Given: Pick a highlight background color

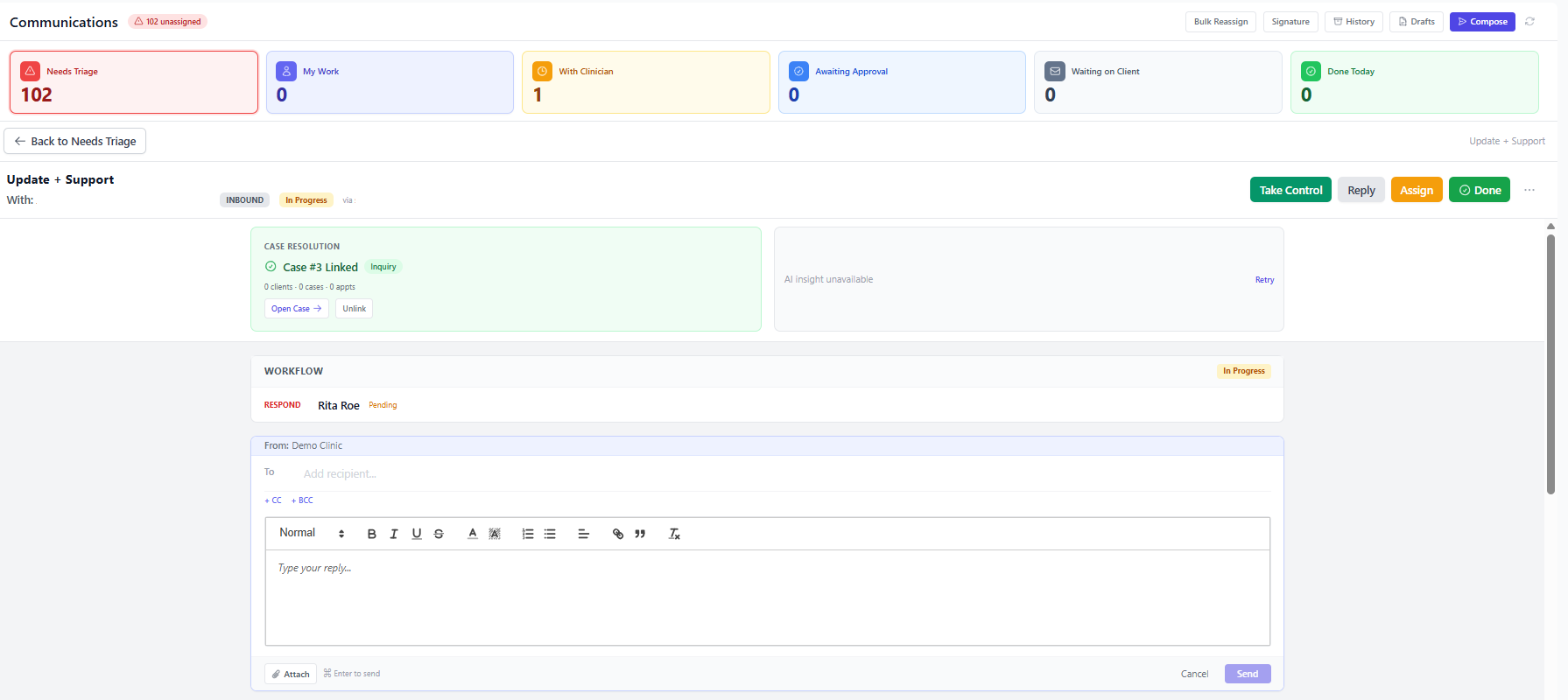Looking at the screenshot, I should coord(495,534).
